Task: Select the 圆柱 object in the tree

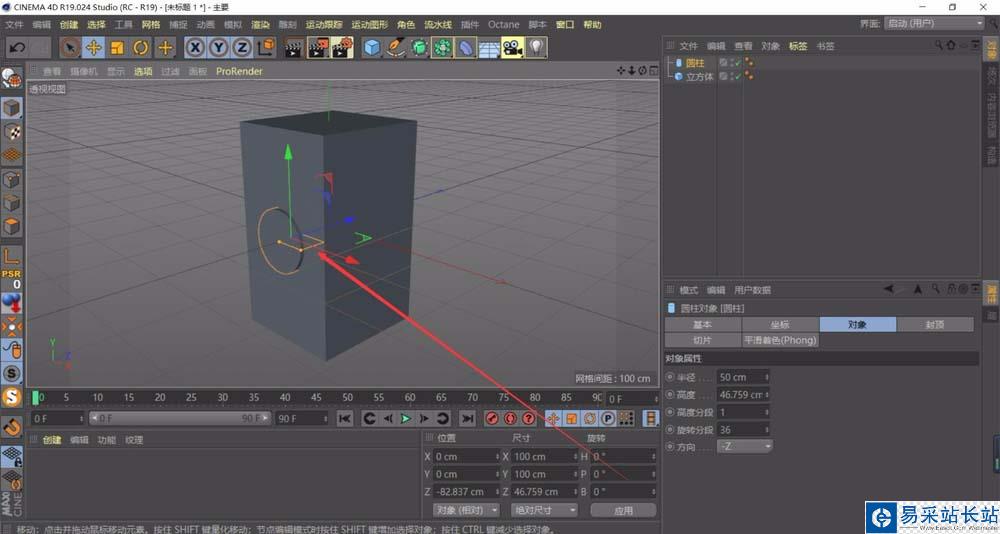Action: point(695,63)
